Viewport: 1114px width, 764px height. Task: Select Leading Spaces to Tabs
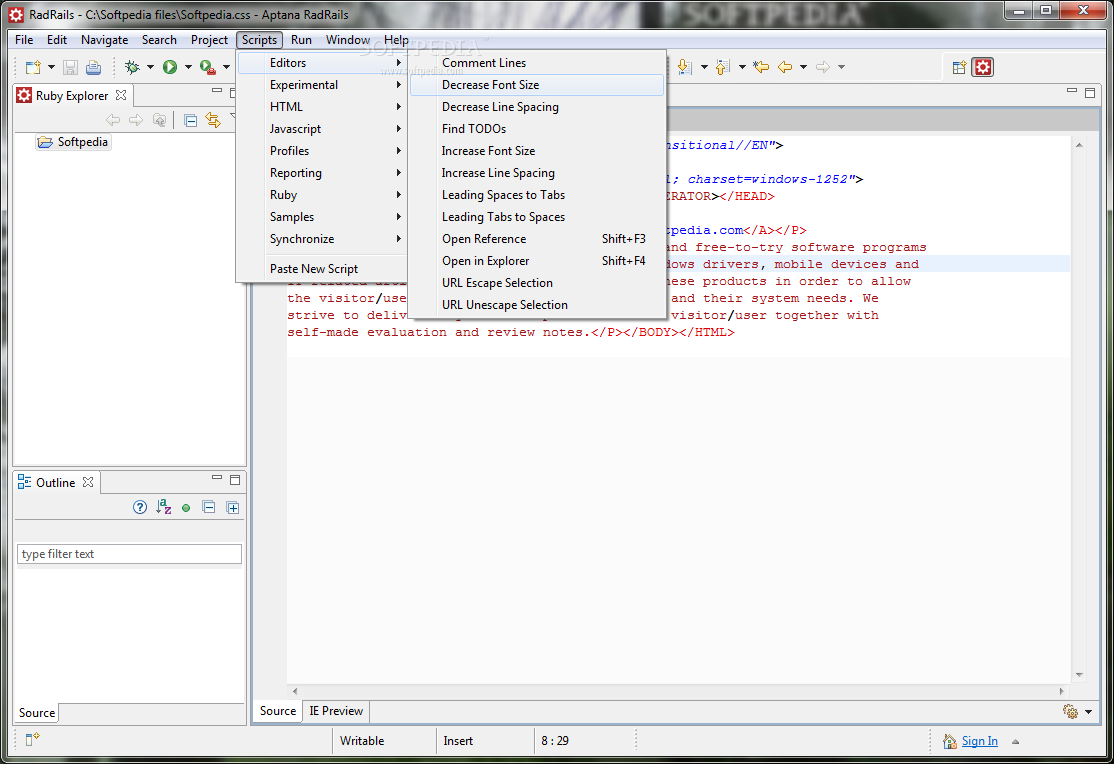point(537,195)
